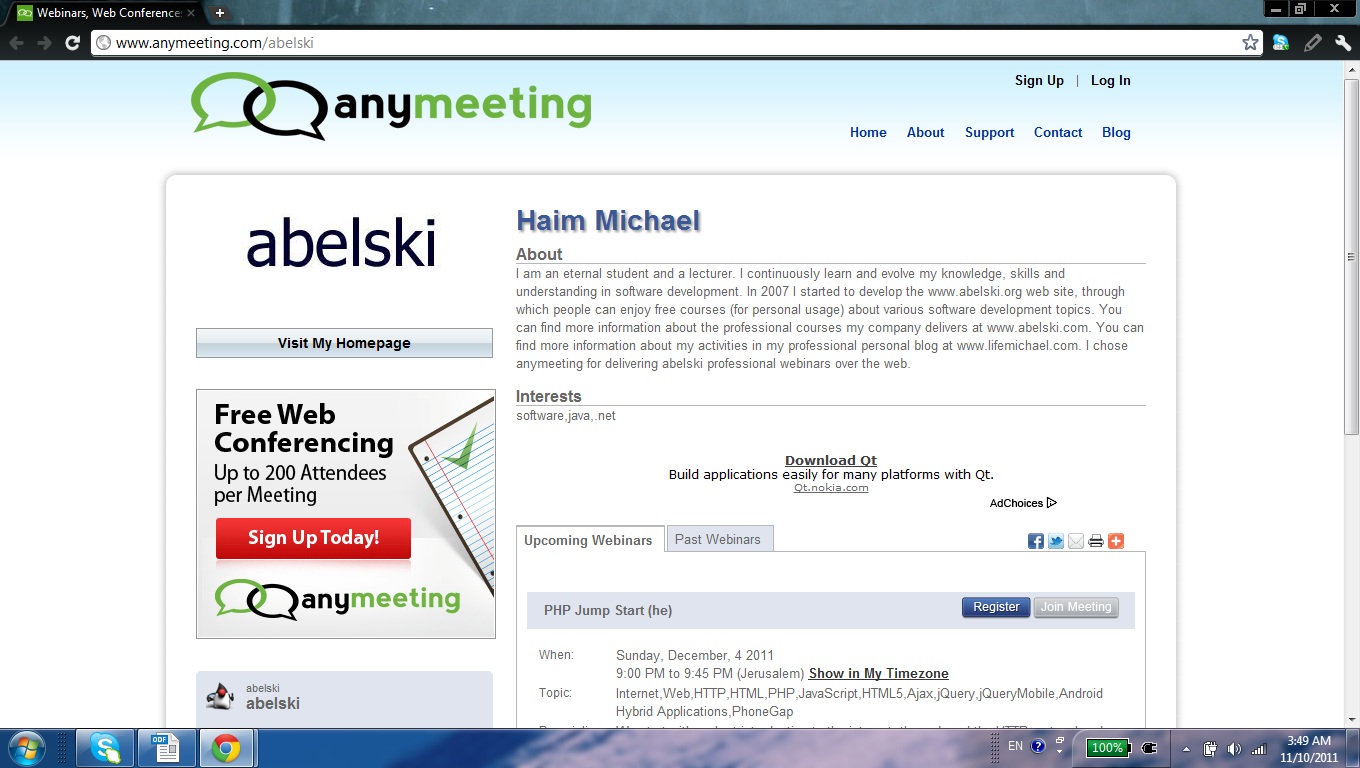The image size is (1360, 768).
Task: Share the page on Facebook
Action: (1036, 541)
